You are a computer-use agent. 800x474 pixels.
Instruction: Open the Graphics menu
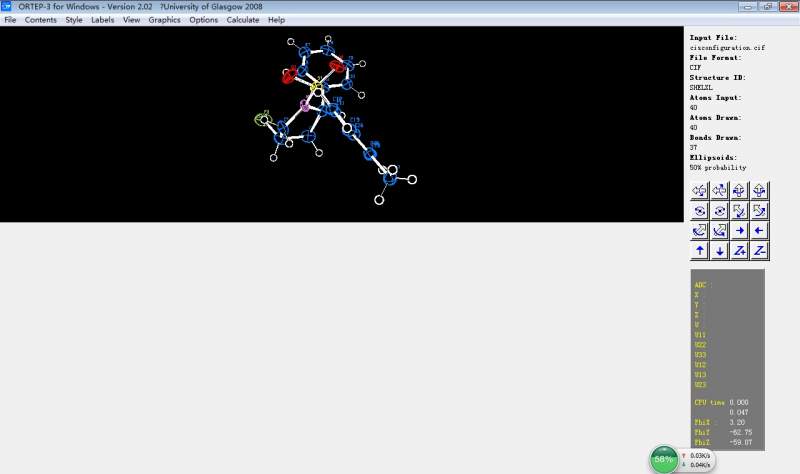pyautogui.click(x=164, y=20)
